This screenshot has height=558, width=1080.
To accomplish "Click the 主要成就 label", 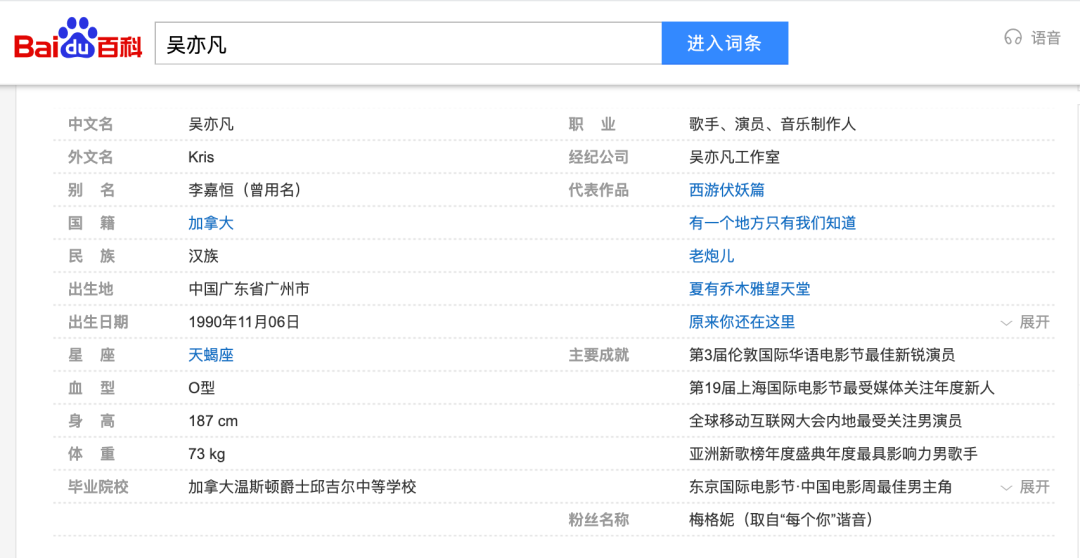I will click(x=599, y=355).
